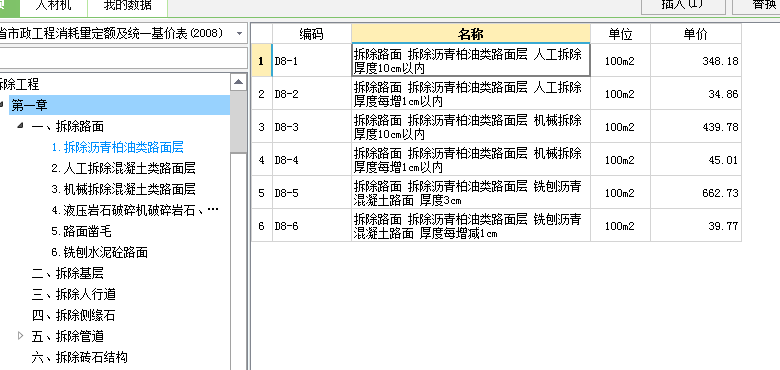Click the 拆除工程 tree root
Screen dimensions: 780x370
pyautogui.click(x=19, y=84)
